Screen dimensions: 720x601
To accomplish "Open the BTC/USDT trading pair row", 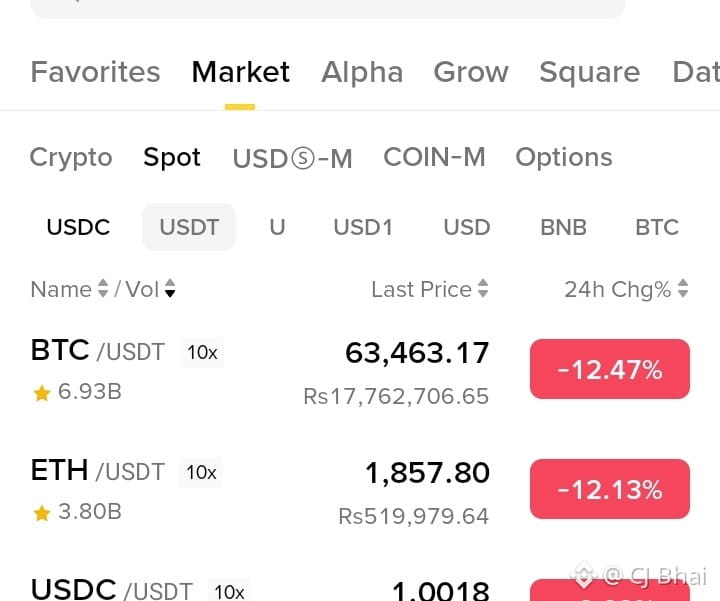I will click(x=360, y=371).
